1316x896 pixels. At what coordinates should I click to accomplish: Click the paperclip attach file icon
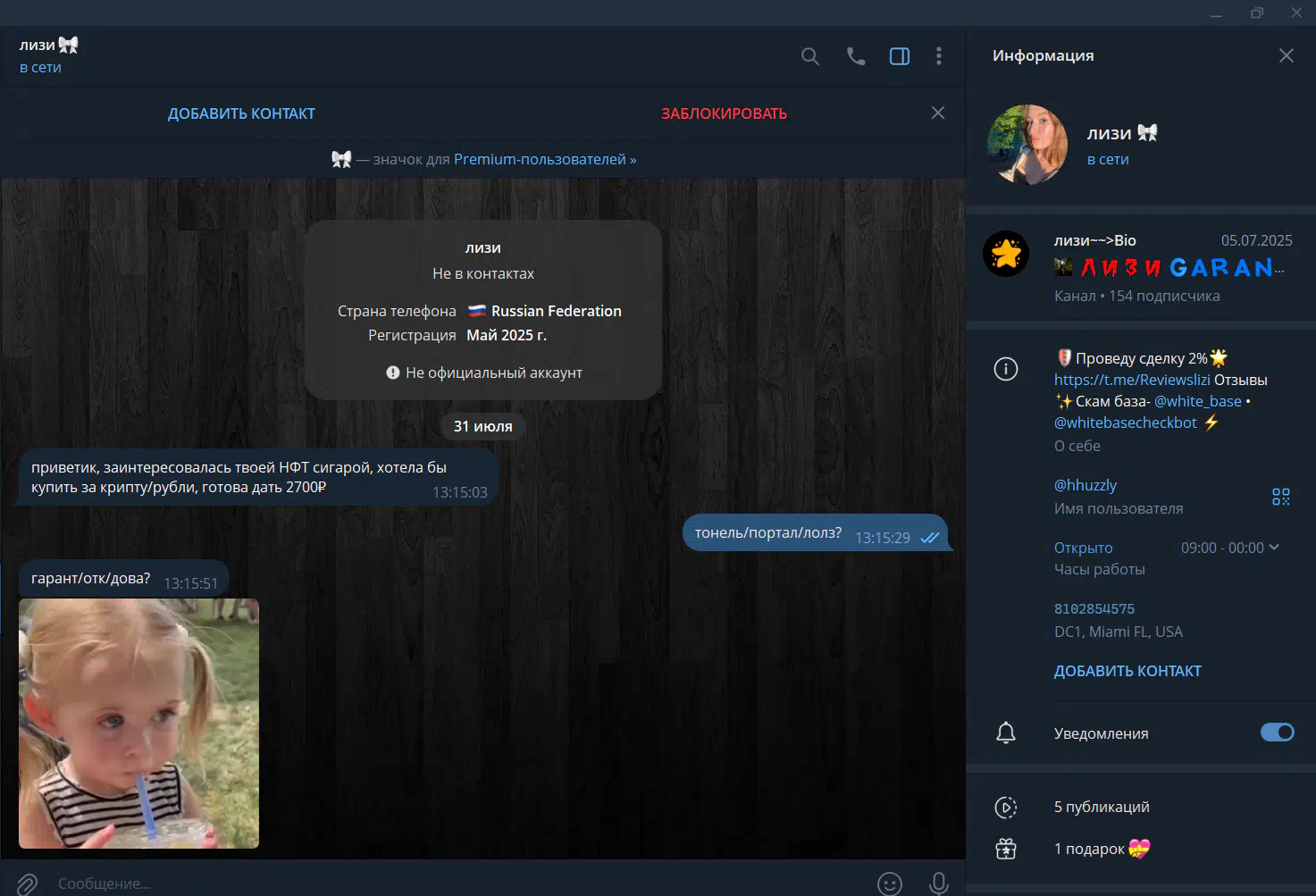coord(27,883)
